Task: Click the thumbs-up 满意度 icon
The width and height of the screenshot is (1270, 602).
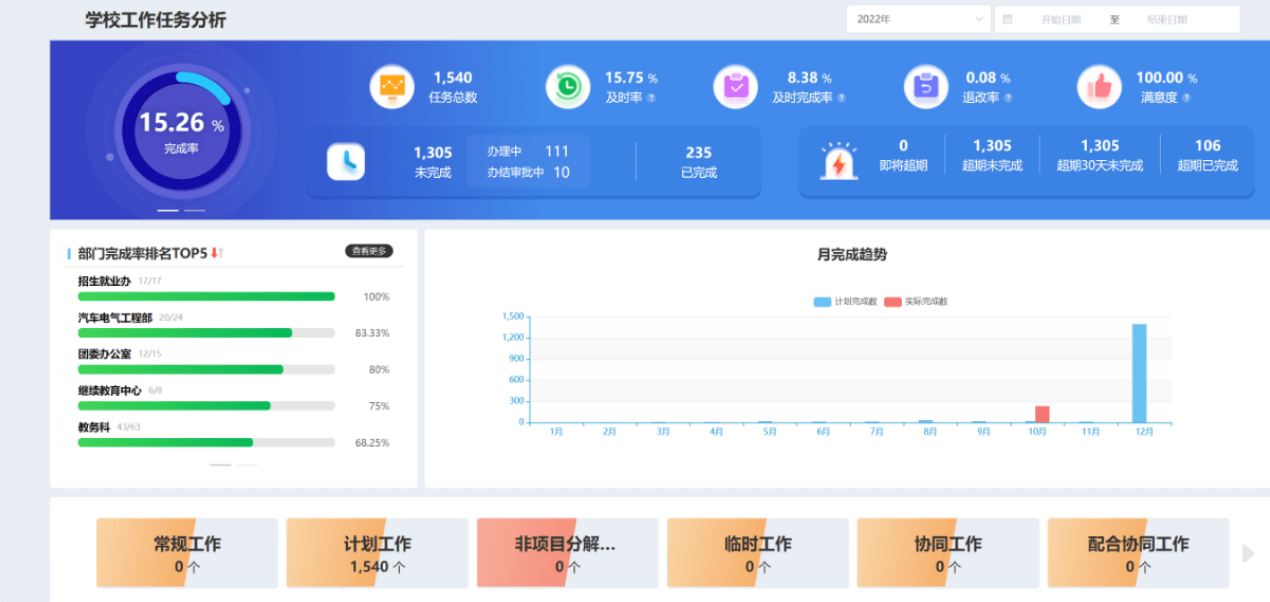Action: 1099,87
